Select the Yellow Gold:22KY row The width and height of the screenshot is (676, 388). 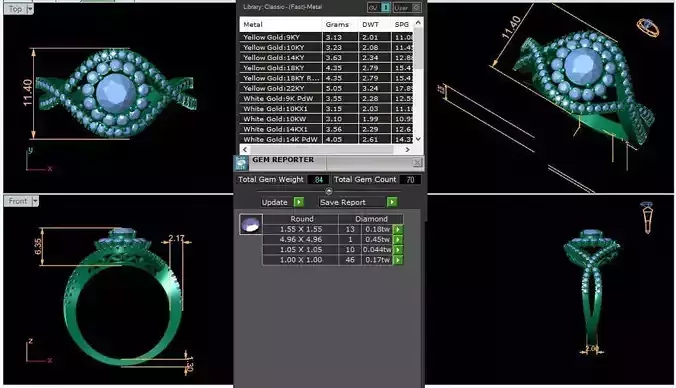(x=326, y=88)
